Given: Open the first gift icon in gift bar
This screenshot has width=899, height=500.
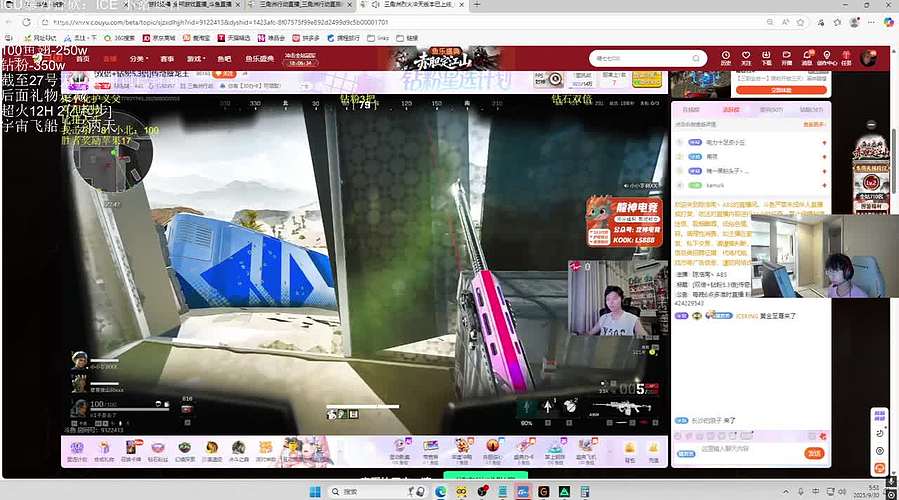Looking at the screenshot, I should tap(77, 451).
